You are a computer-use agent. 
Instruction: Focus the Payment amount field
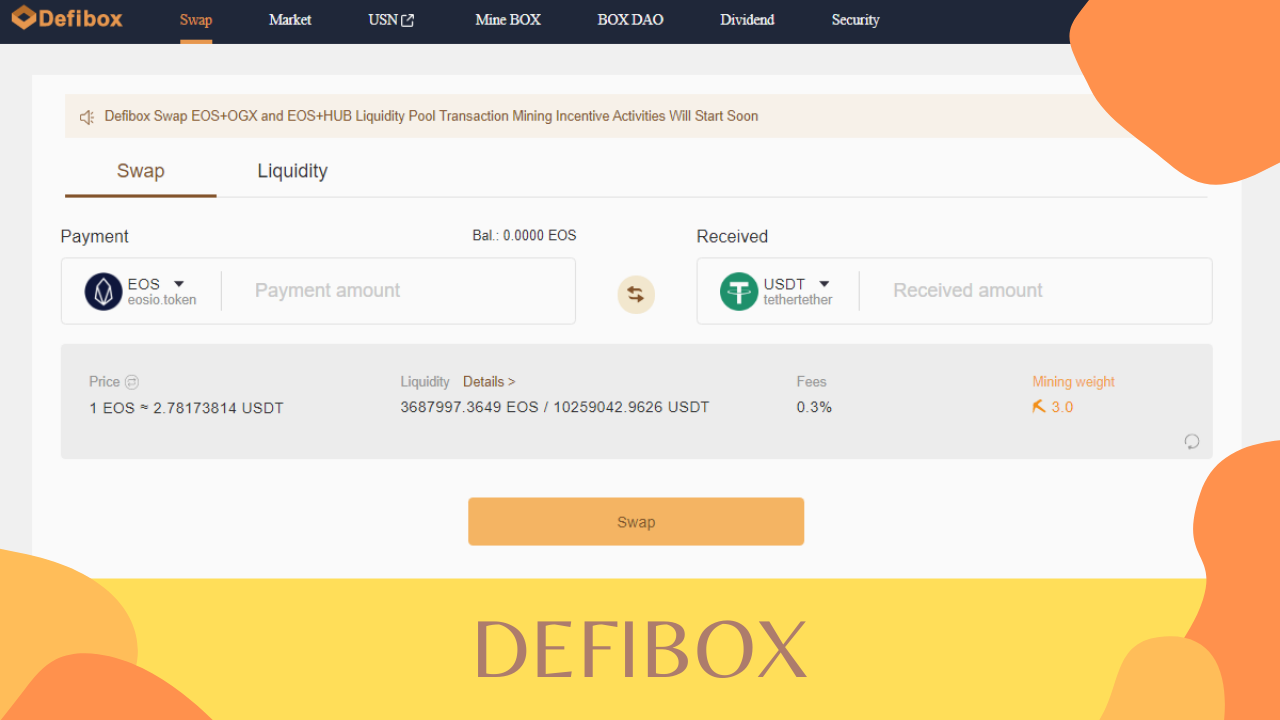398,291
